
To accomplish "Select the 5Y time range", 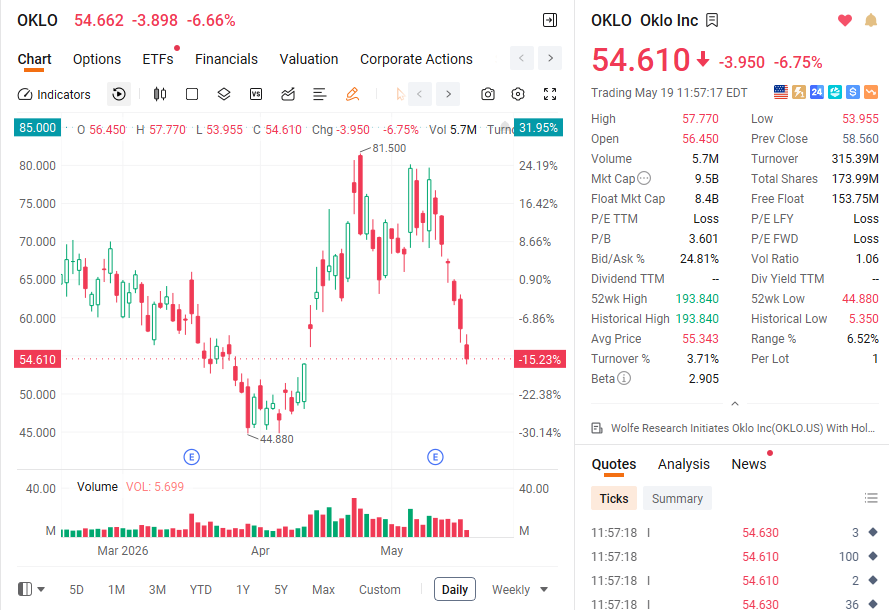I will (x=281, y=590).
